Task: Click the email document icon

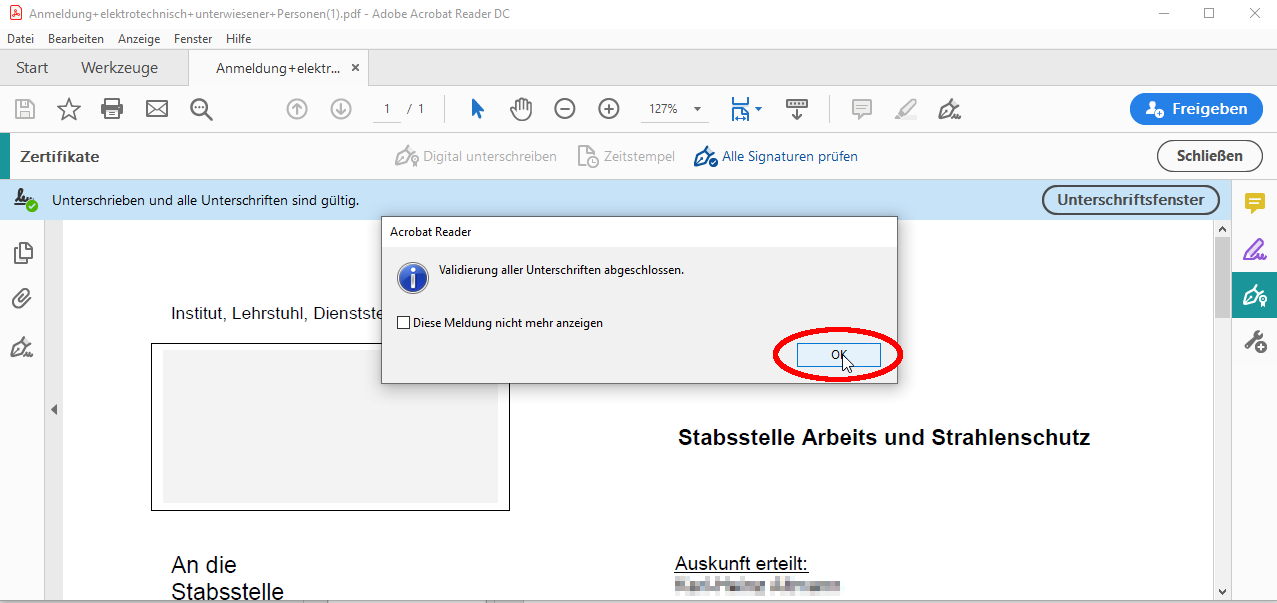Action: click(156, 109)
